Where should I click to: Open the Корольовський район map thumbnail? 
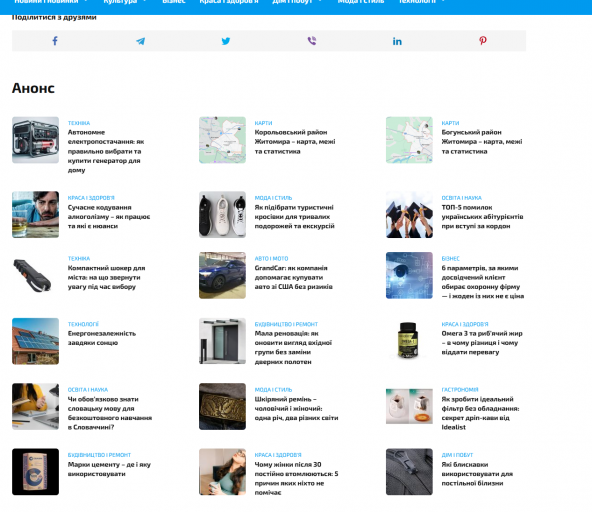222,140
